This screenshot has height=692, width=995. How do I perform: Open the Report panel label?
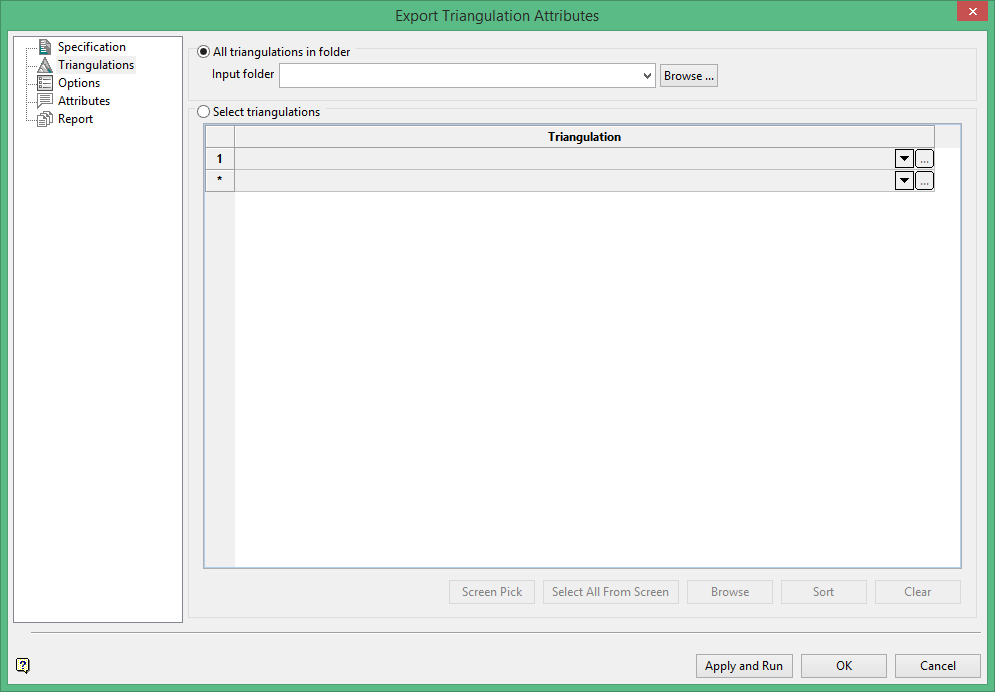coord(76,119)
